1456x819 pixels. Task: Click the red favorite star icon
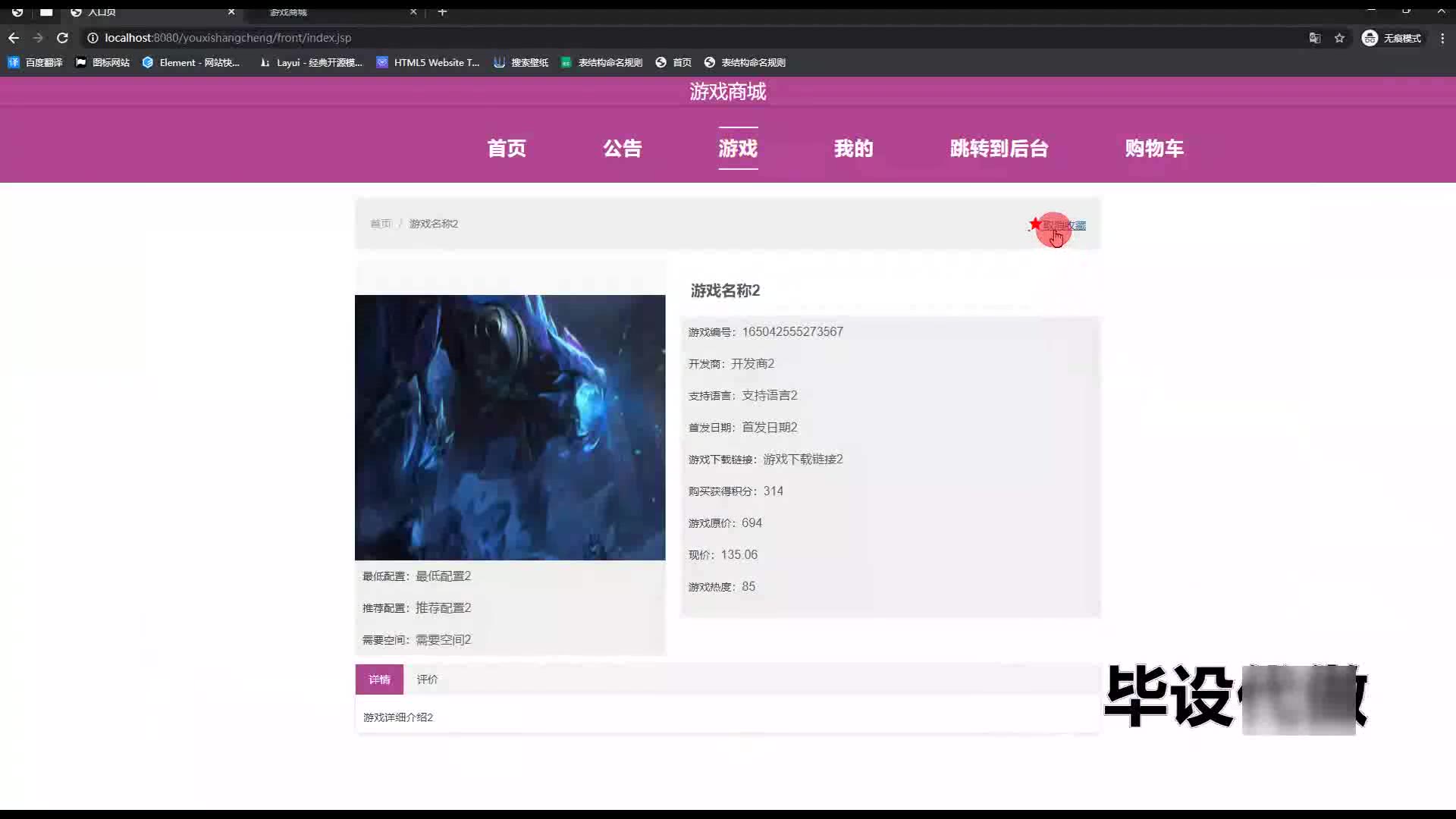[1035, 224]
